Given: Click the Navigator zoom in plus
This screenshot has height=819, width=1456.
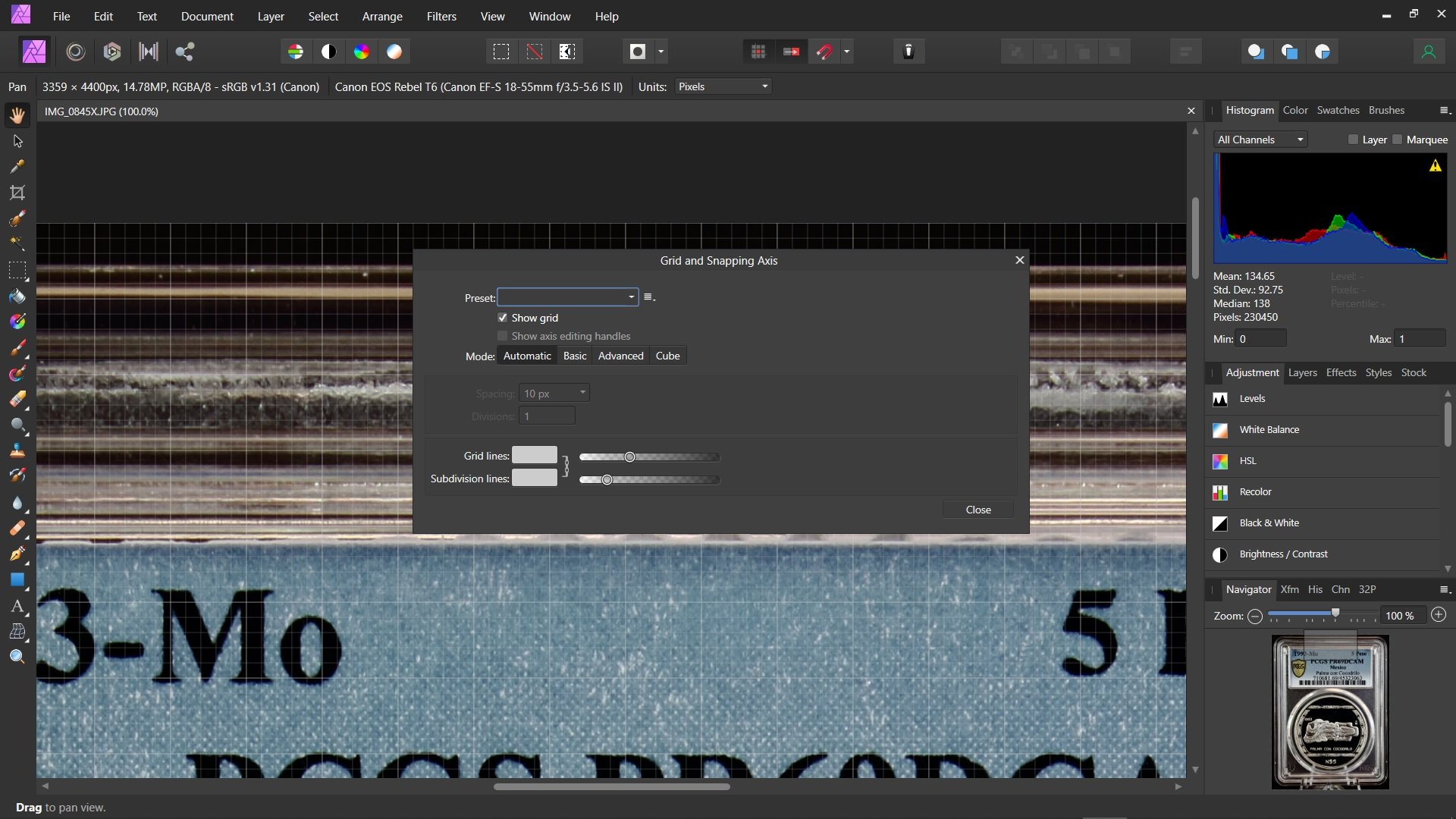Looking at the screenshot, I should click(x=1439, y=615).
